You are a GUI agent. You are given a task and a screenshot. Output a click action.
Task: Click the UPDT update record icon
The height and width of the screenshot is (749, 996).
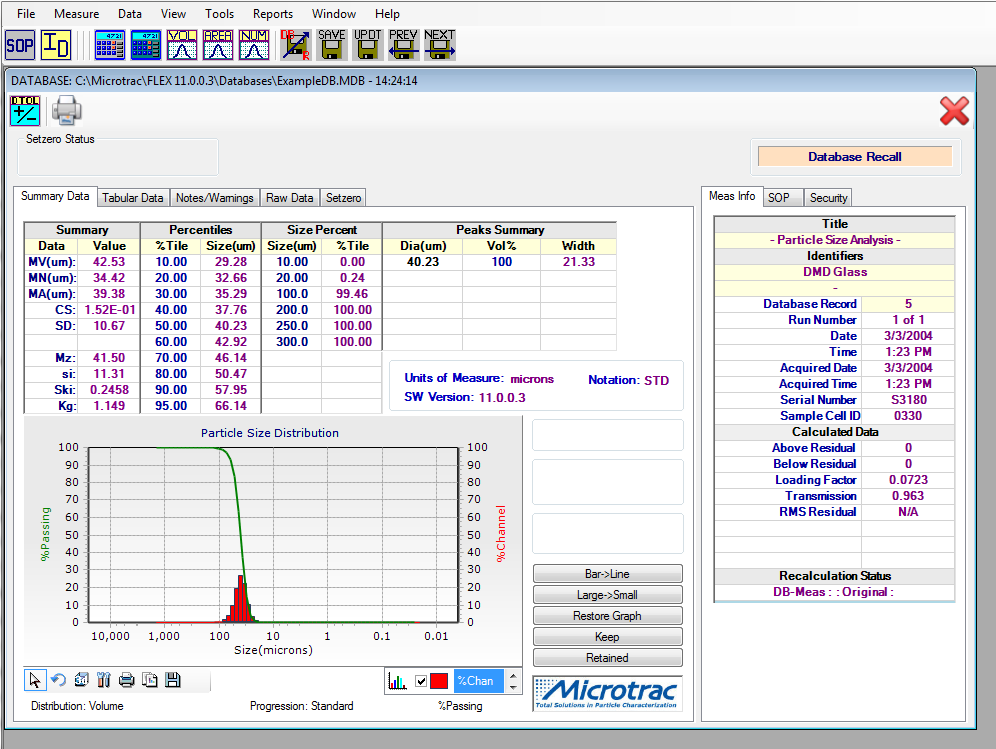368,45
